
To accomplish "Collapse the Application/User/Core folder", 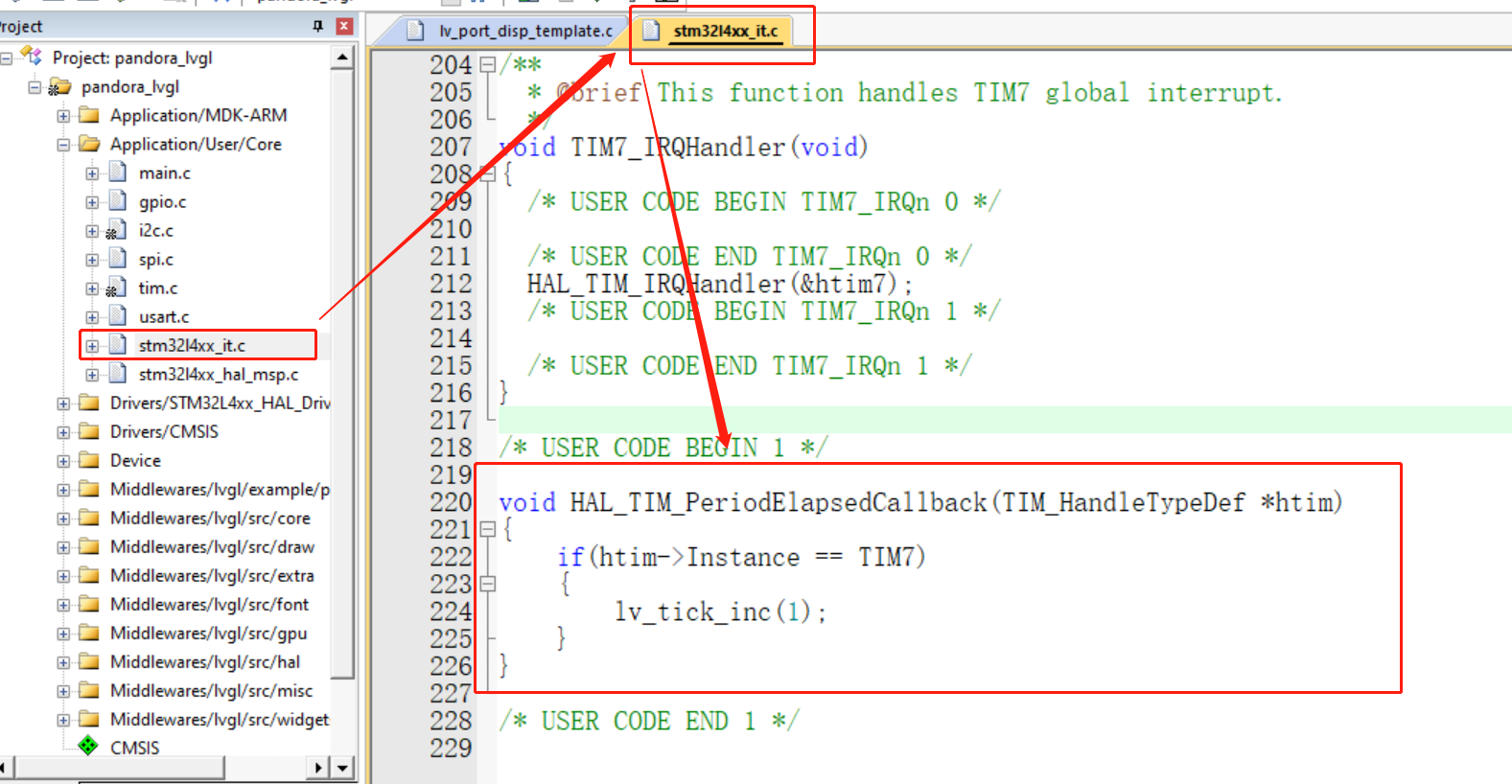I will click(63, 145).
